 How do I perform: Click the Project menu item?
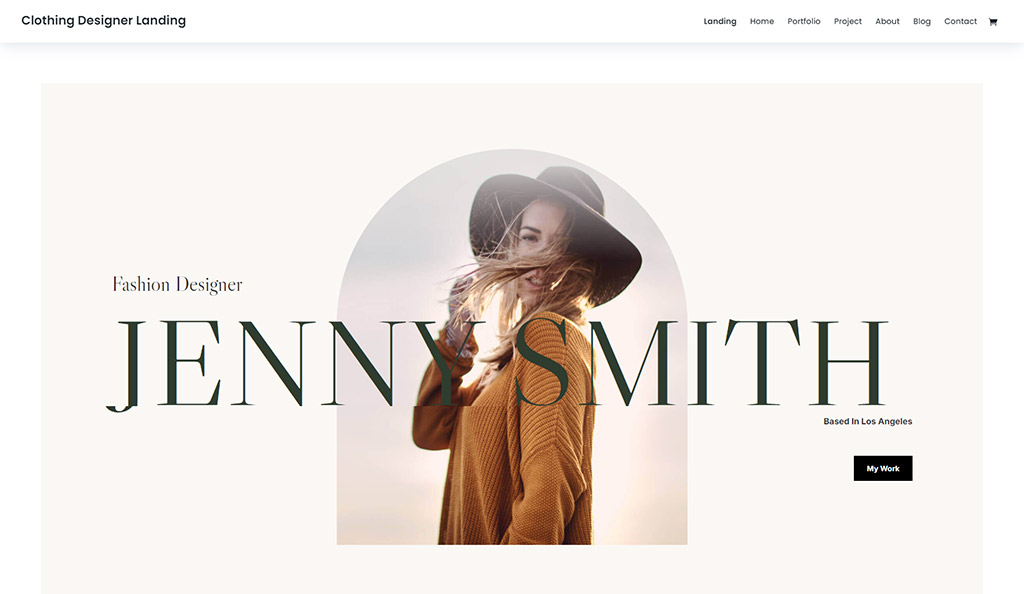[x=848, y=22]
